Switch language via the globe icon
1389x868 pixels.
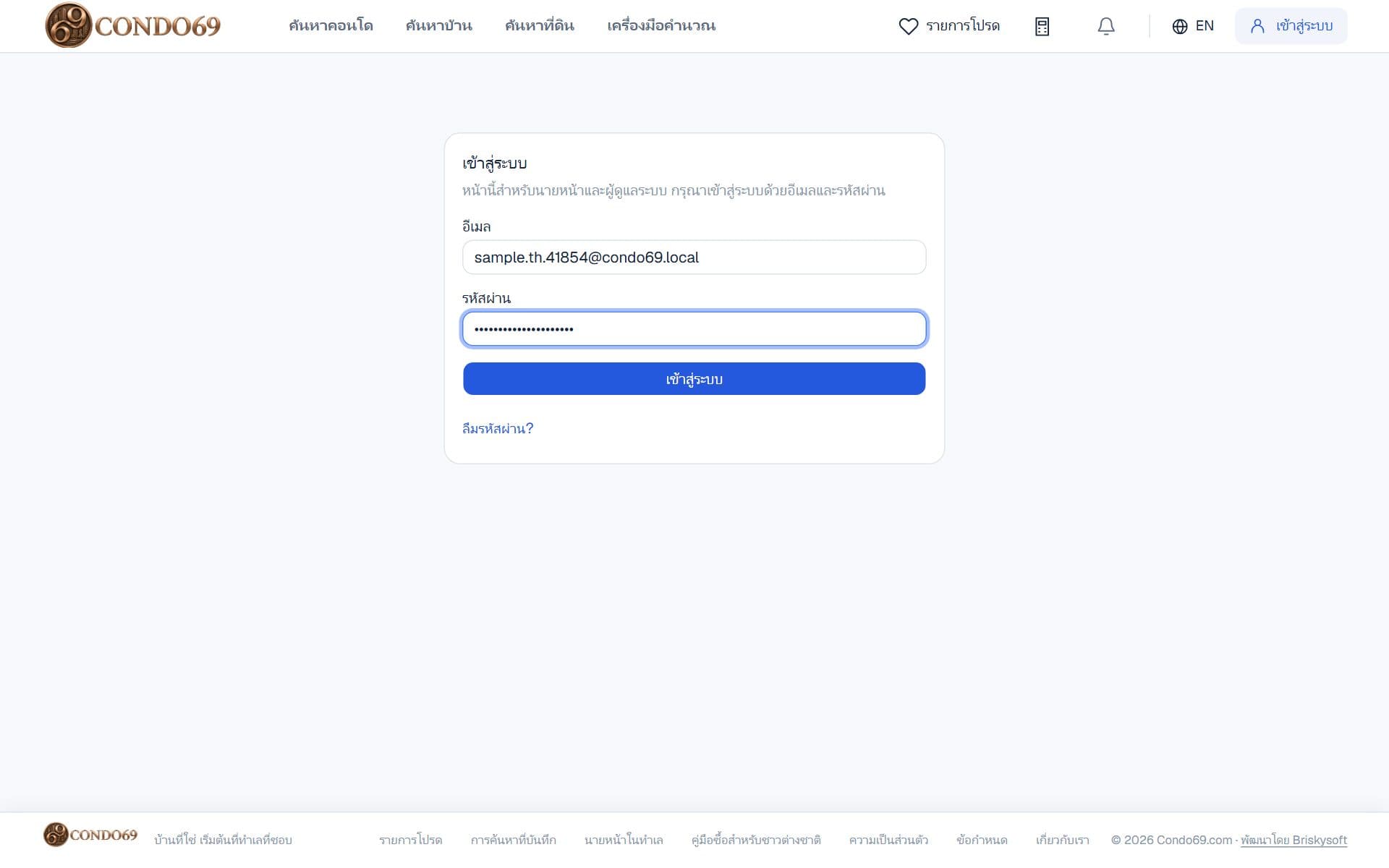click(1179, 27)
